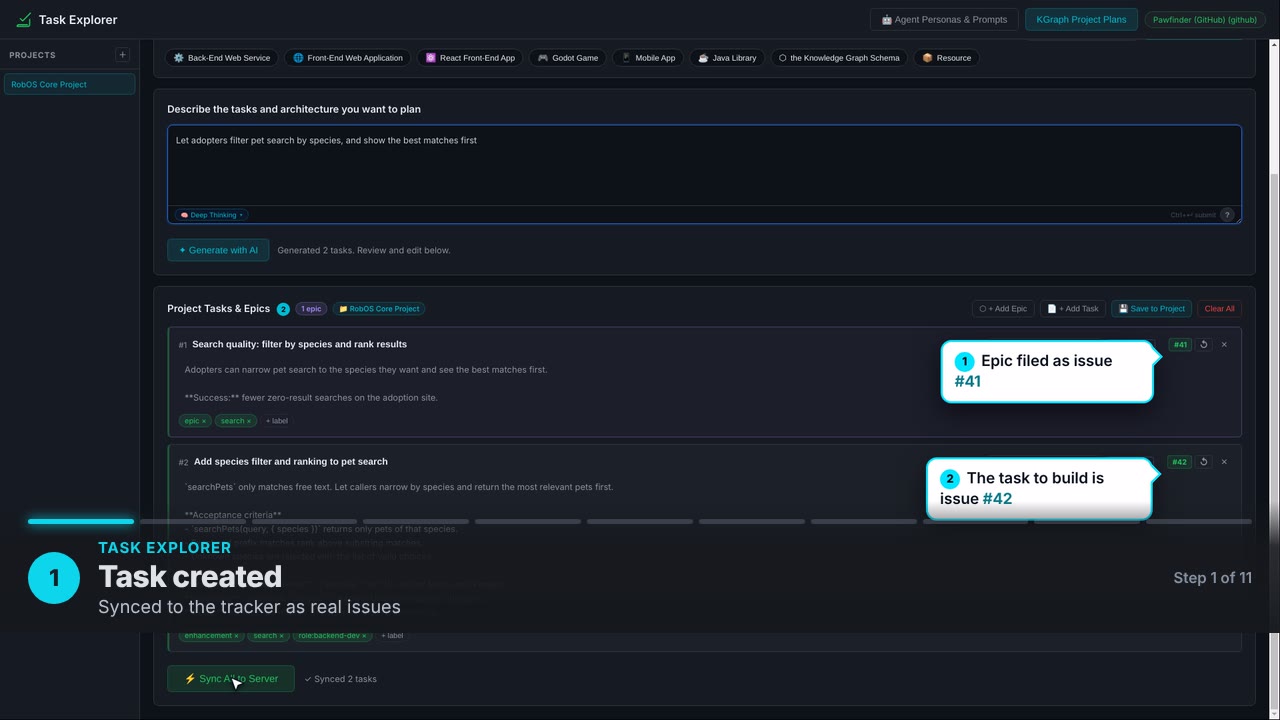Image resolution: width=1280 pixels, height=720 pixels.
Task: Click the Task Explorer logo icon
Action: tap(24, 20)
